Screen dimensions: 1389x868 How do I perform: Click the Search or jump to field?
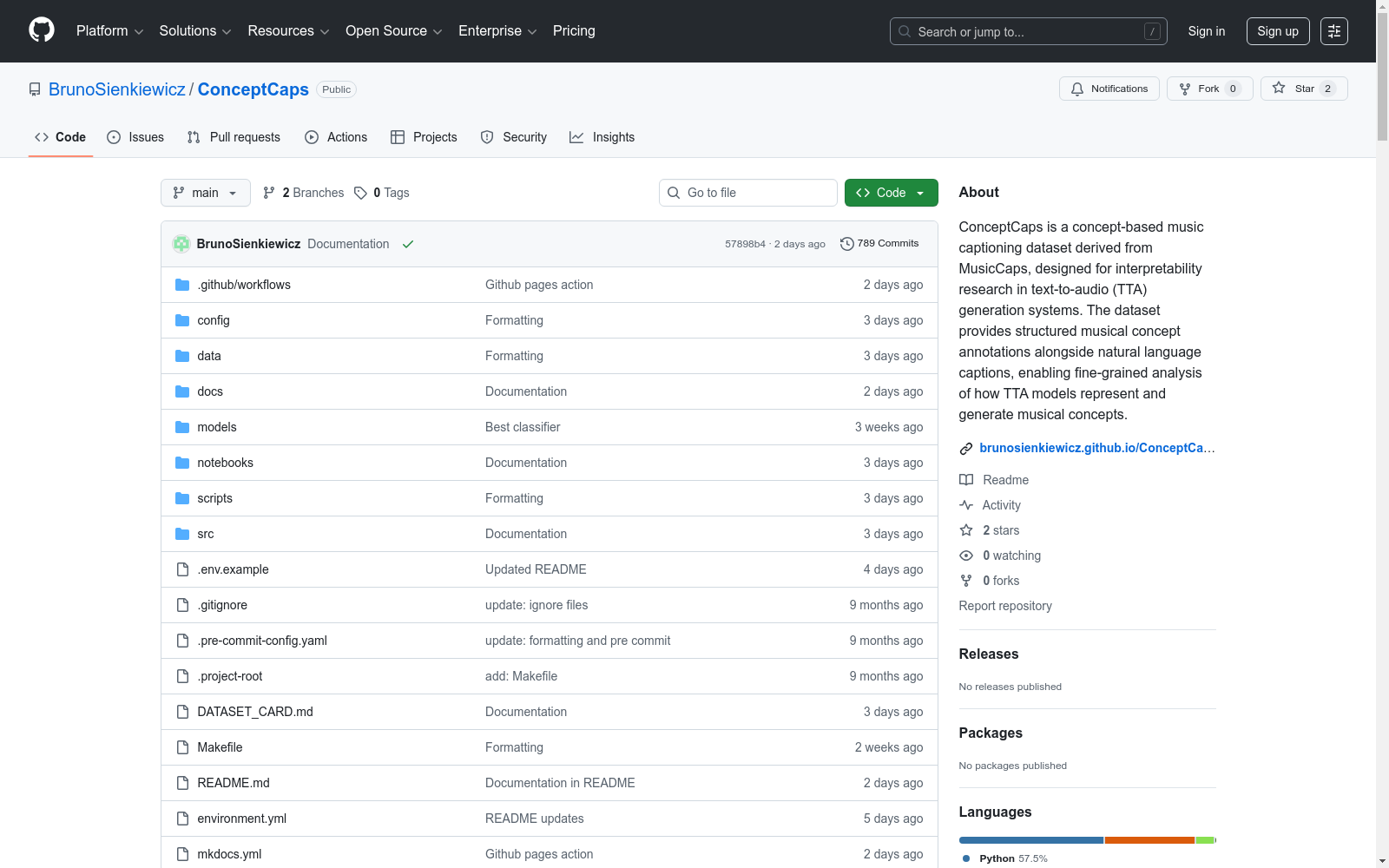pyautogui.click(x=1029, y=31)
